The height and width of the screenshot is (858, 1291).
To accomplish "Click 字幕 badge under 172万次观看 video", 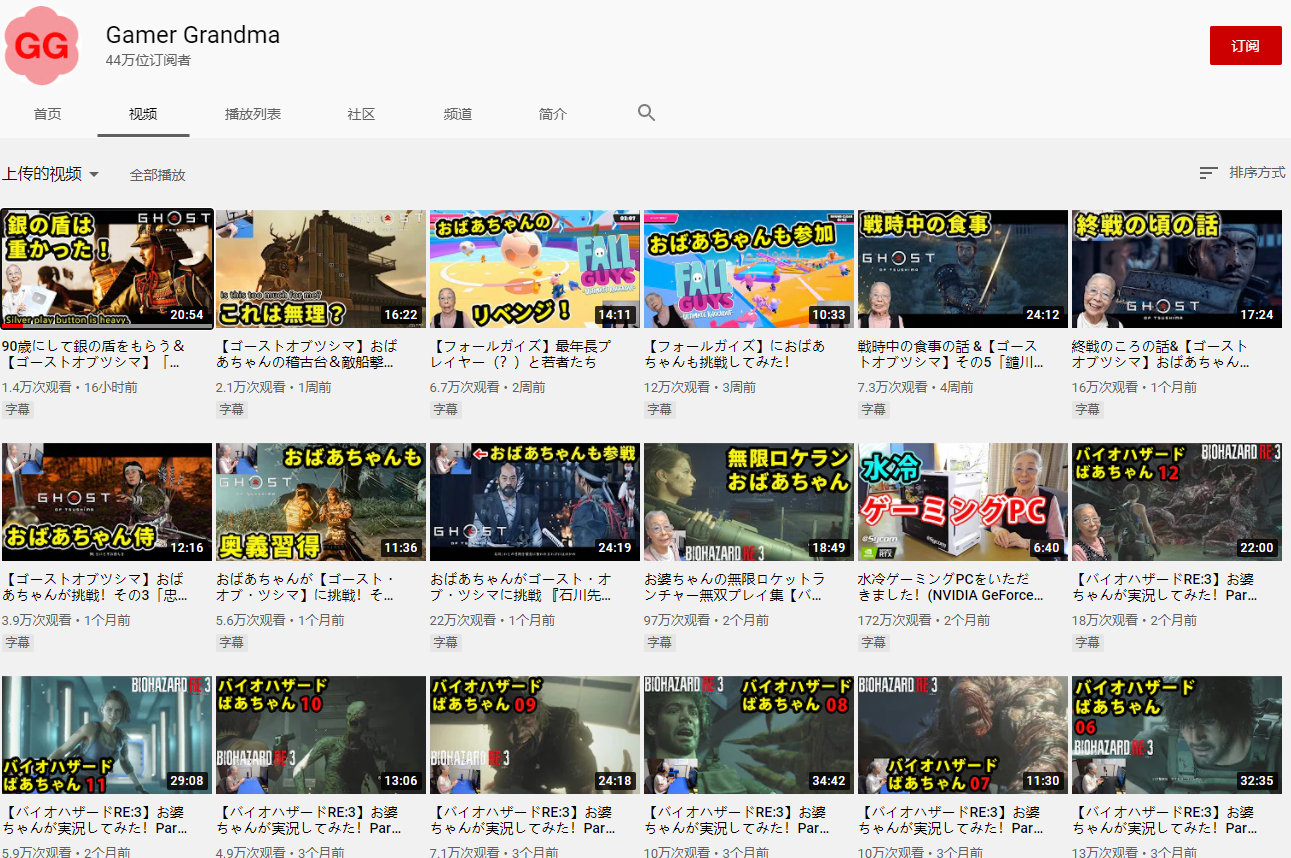I will point(873,643).
